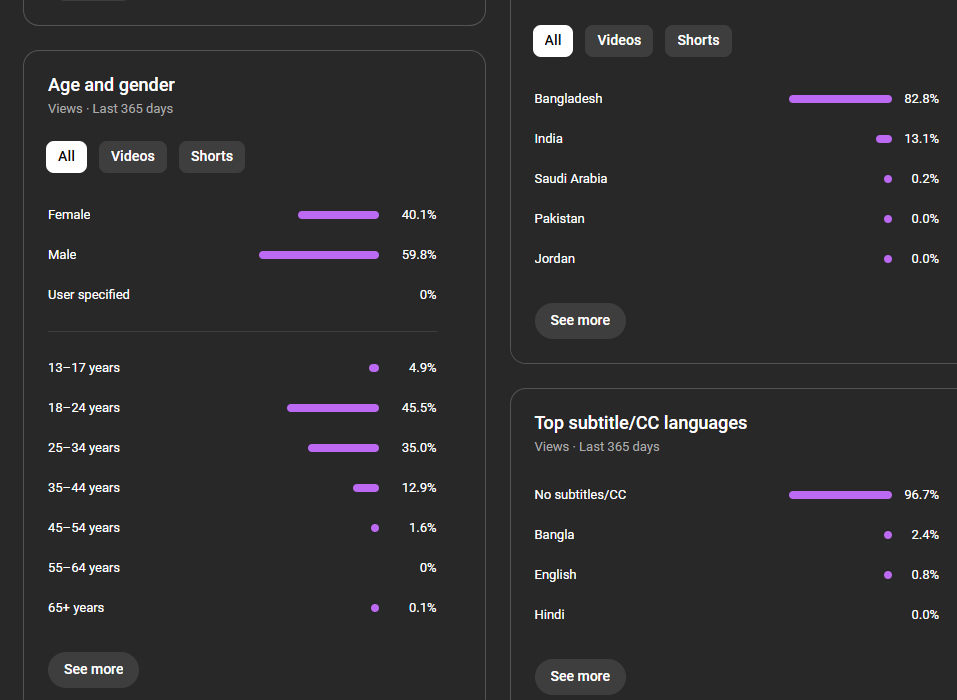This screenshot has width=957, height=700.
Task: Click the 13–17 years dot indicator
Action: [374, 368]
